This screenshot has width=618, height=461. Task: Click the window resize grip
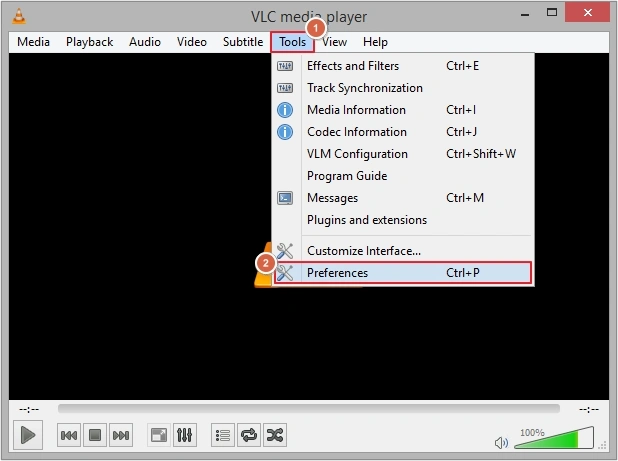(x=602, y=446)
